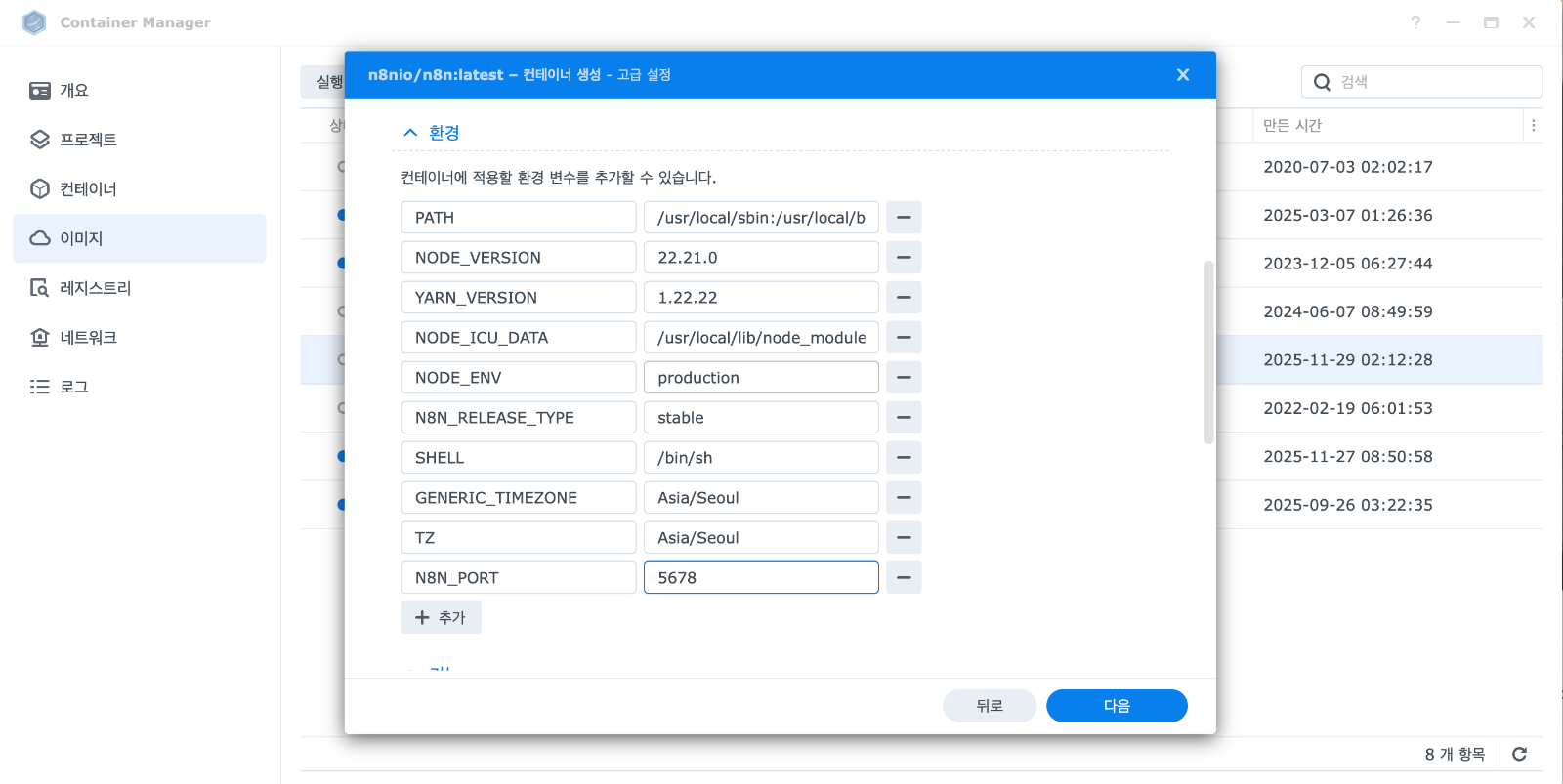Remove the TZ variable row

point(904,538)
